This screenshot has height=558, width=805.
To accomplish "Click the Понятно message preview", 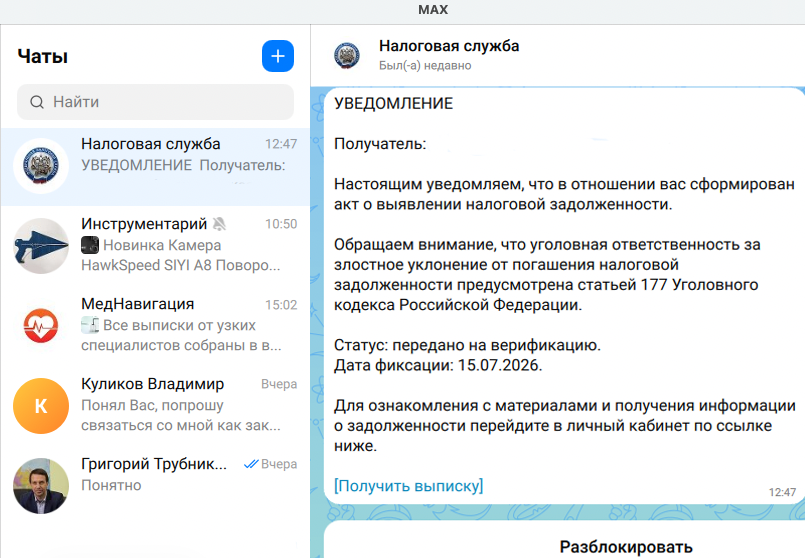I will coord(111,486).
